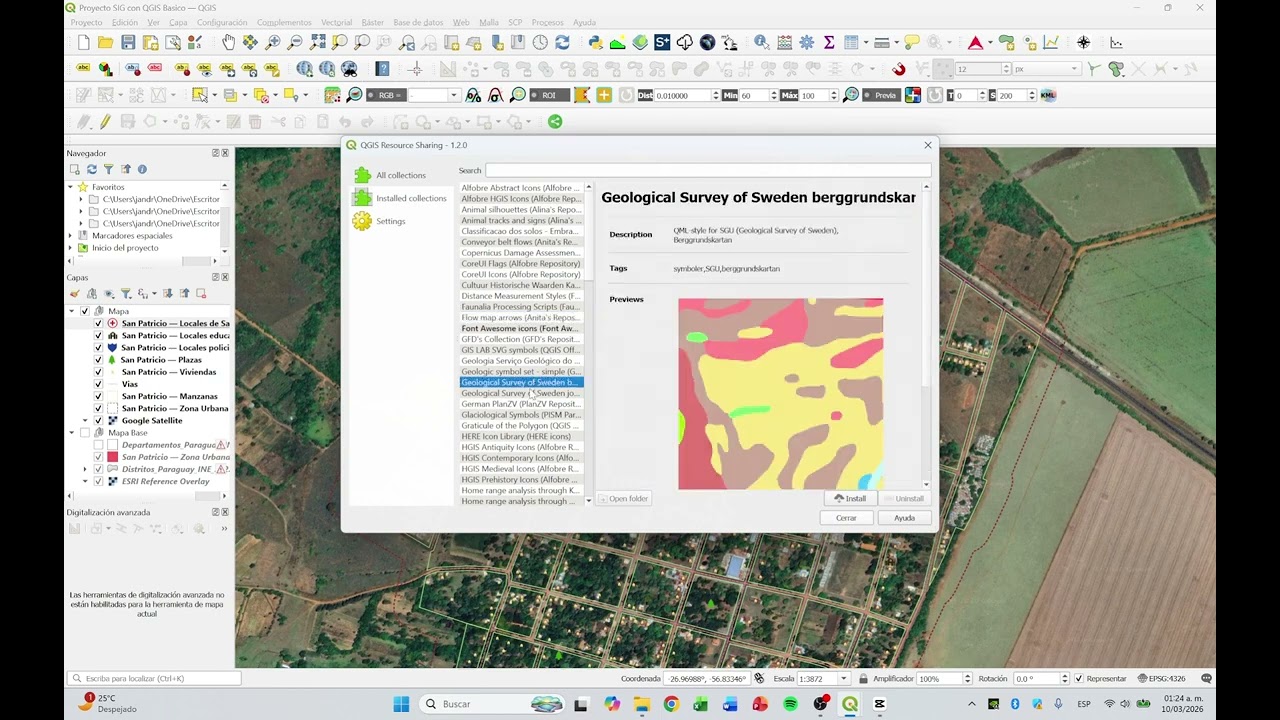Toggle the Google Satellite layer checkbox
This screenshot has height=720, width=1280.
[x=98, y=421]
